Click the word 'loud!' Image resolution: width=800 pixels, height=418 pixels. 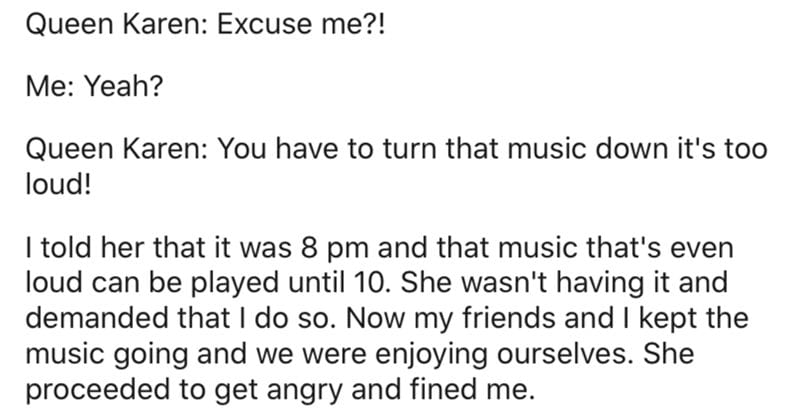coord(58,184)
